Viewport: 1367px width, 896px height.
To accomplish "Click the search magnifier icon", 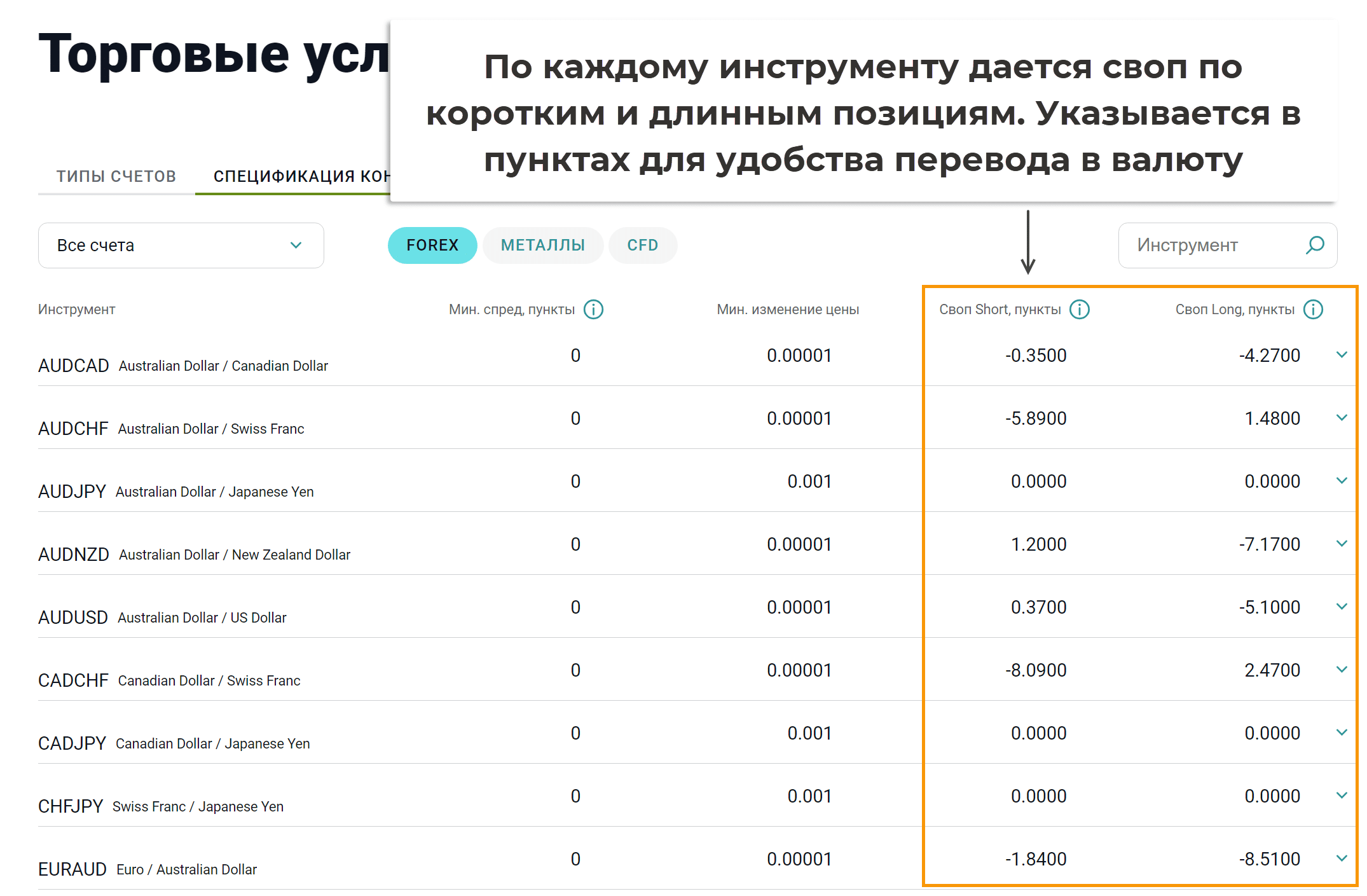I will click(x=1314, y=245).
